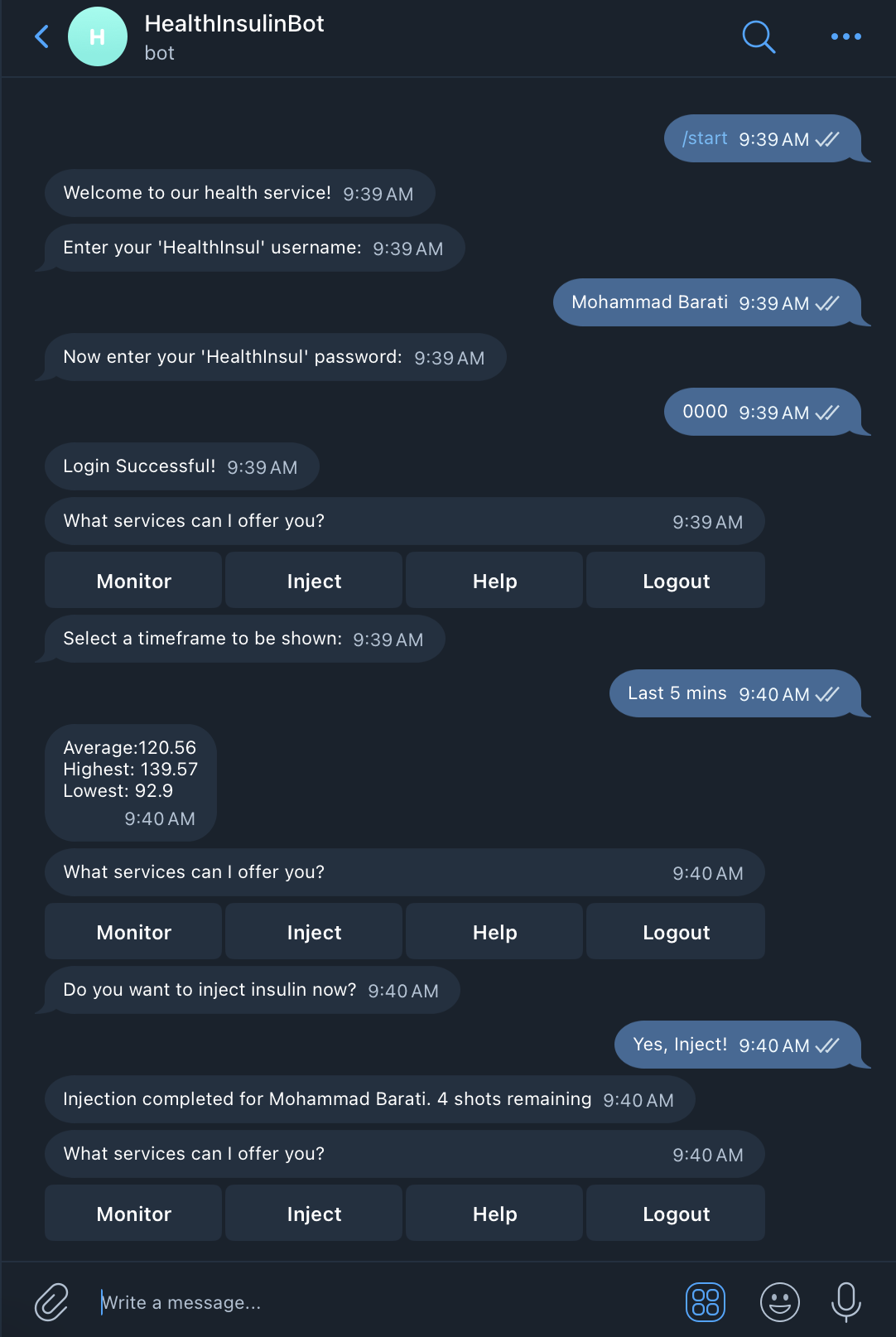Click the HealthInsulinBot chat title

pos(234,23)
